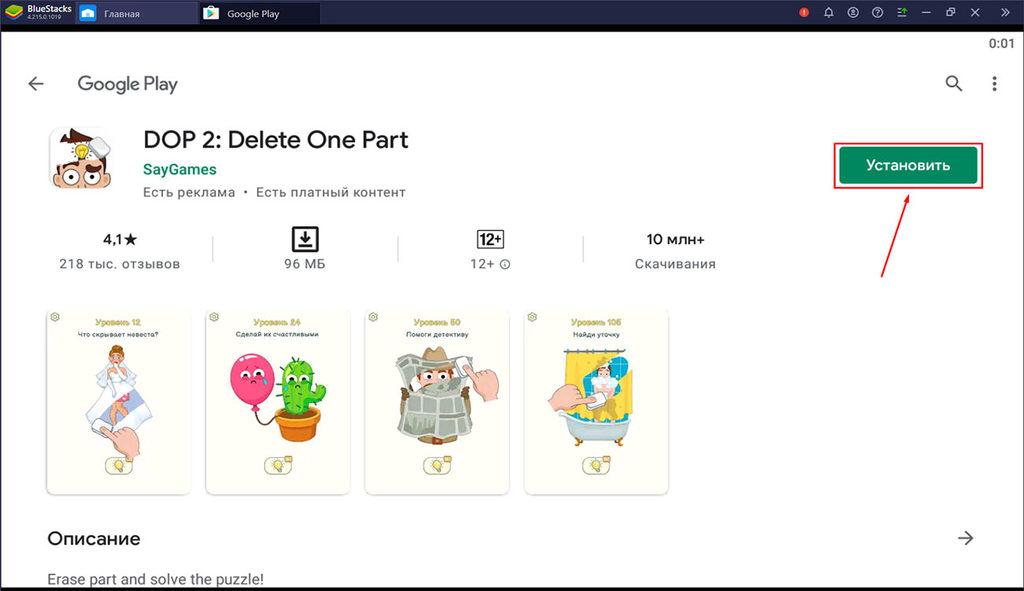Open the Уровень 50 detective screenshot
Image resolution: width=1024 pixels, height=591 pixels.
pyautogui.click(x=437, y=402)
